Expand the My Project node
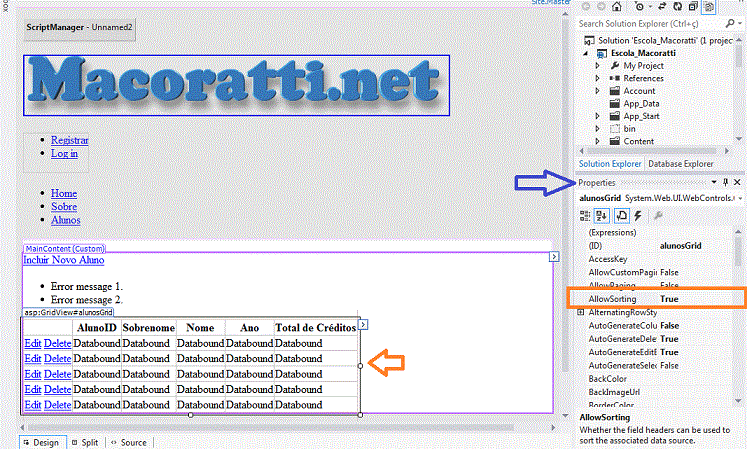 click(597, 66)
